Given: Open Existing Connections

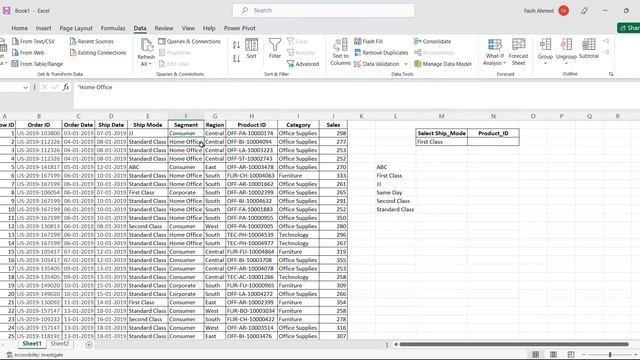Looking at the screenshot, I should point(98,53).
